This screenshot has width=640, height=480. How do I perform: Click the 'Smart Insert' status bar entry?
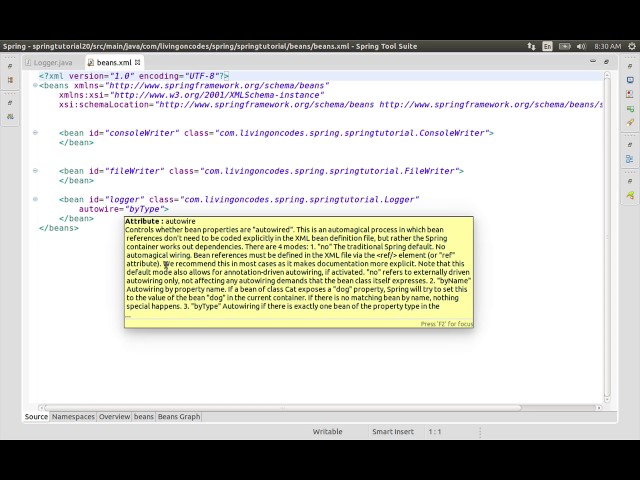[x=393, y=431]
